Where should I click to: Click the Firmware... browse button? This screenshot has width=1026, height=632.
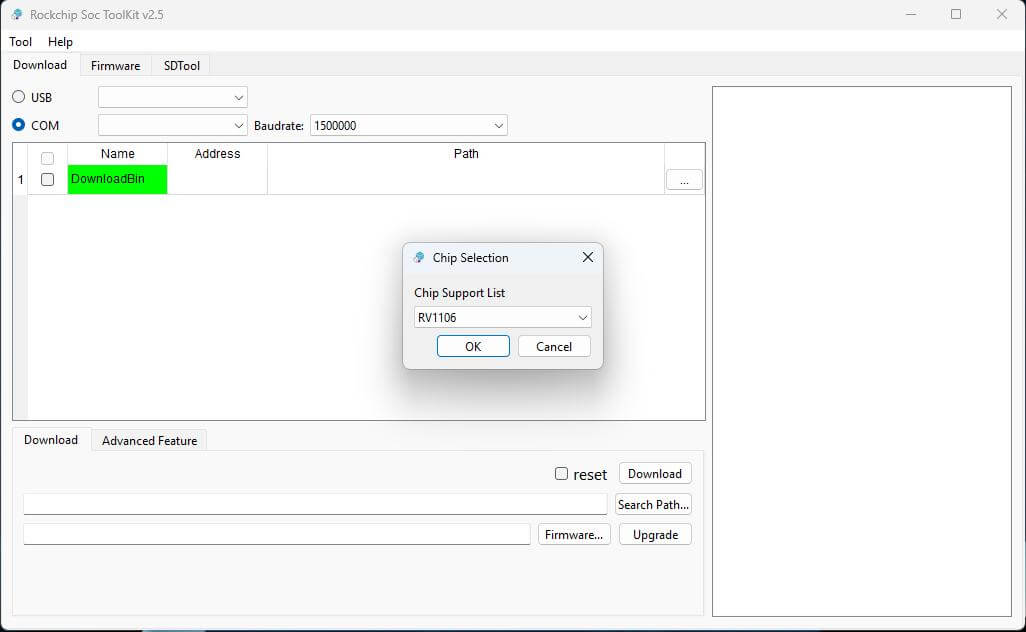tap(574, 535)
